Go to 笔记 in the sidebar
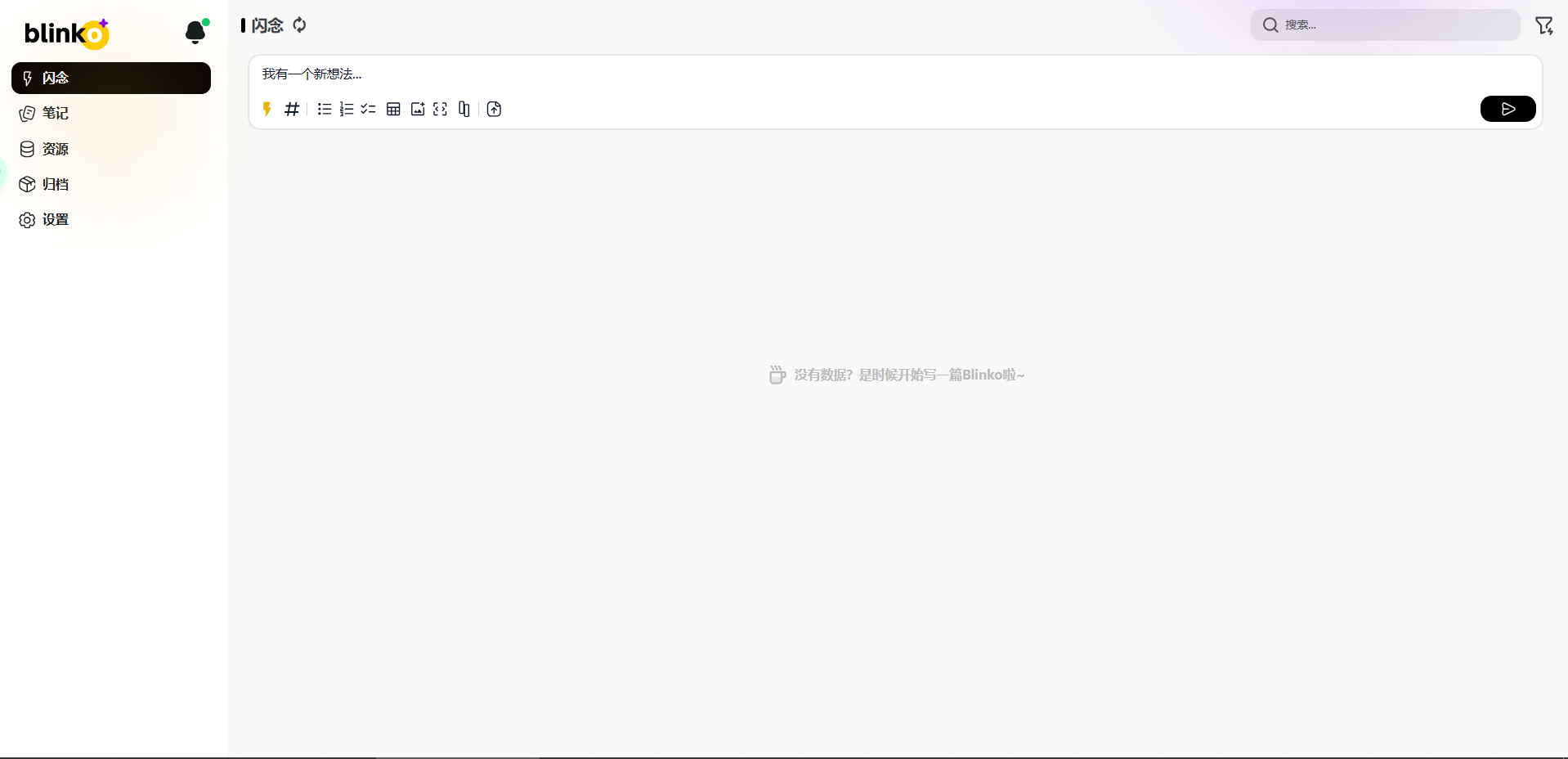This screenshot has width=1568, height=759. click(111, 113)
